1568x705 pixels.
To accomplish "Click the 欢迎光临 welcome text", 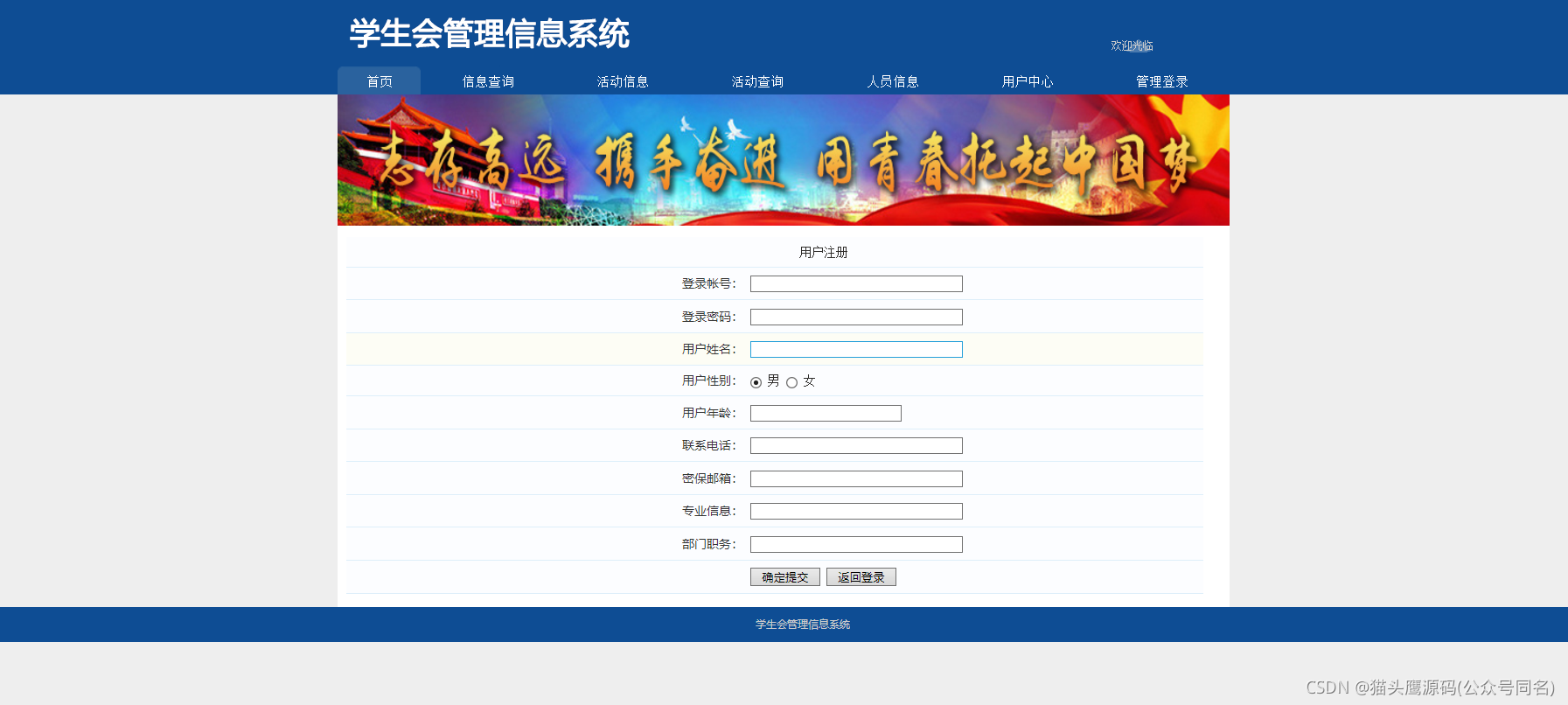I will (x=1132, y=45).
